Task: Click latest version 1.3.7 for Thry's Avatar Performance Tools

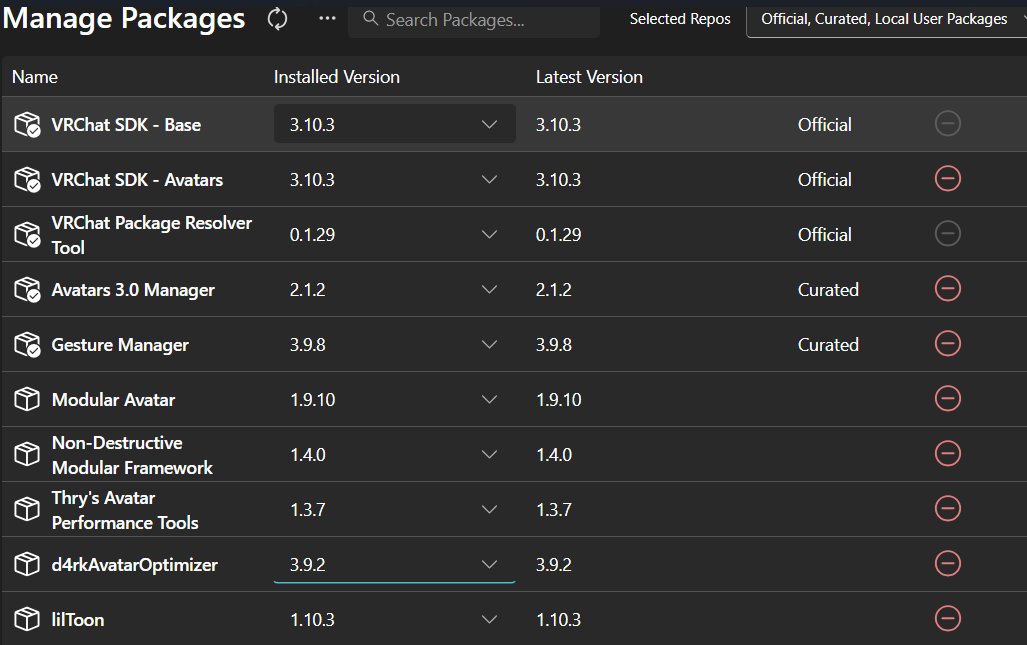Action: (x=554, y=510)
